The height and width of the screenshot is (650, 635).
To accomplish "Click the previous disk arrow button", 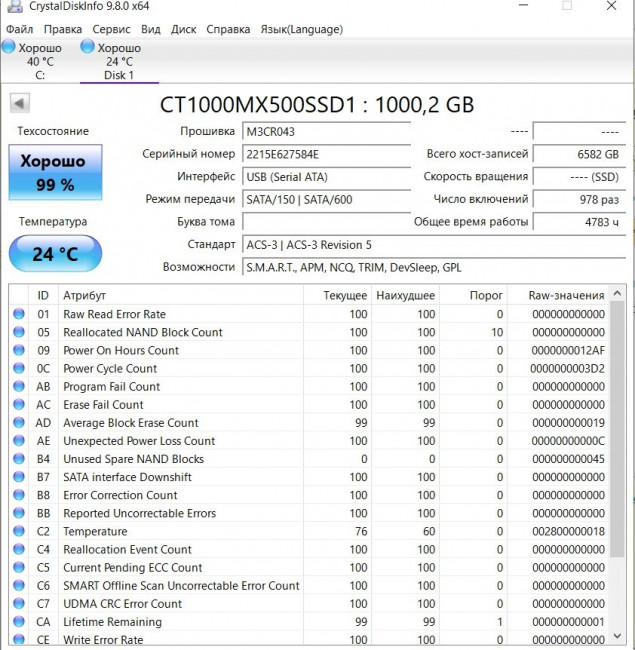I will point(19,103).
